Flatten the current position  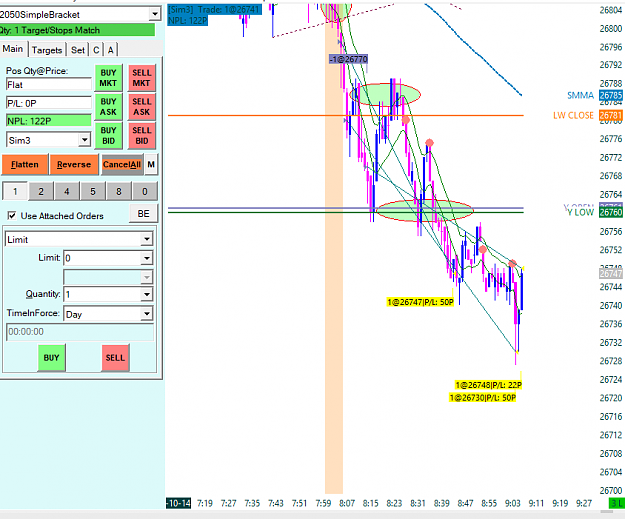pyautogui.click(x=25, y=165)
